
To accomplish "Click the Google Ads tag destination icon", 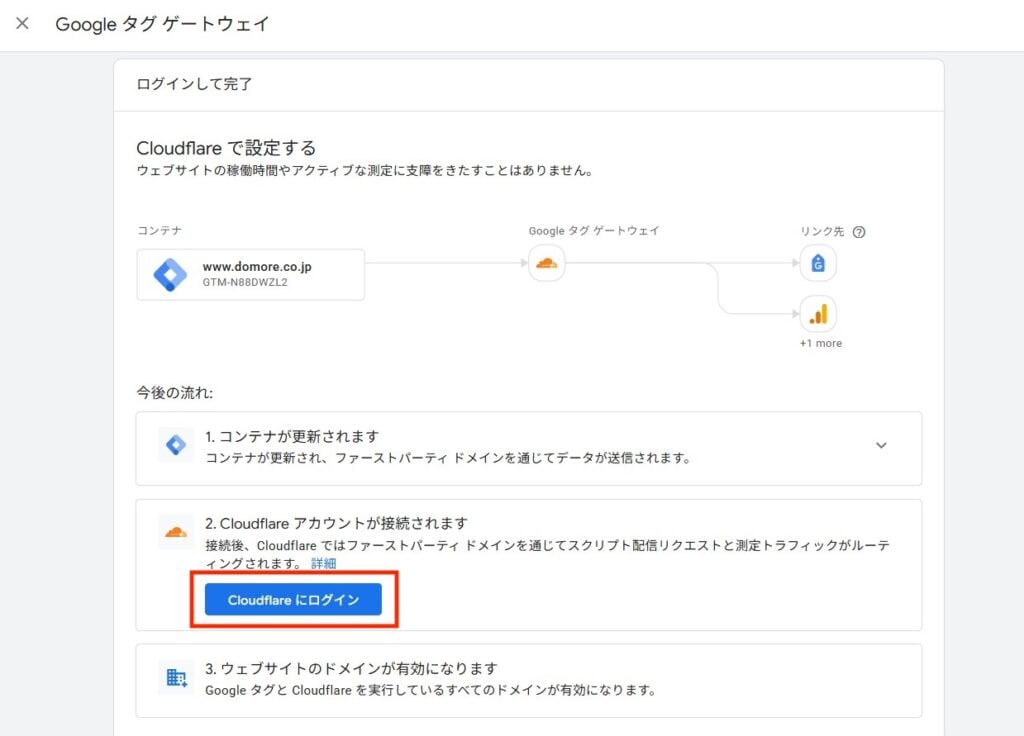I will (x=818, y=263).
